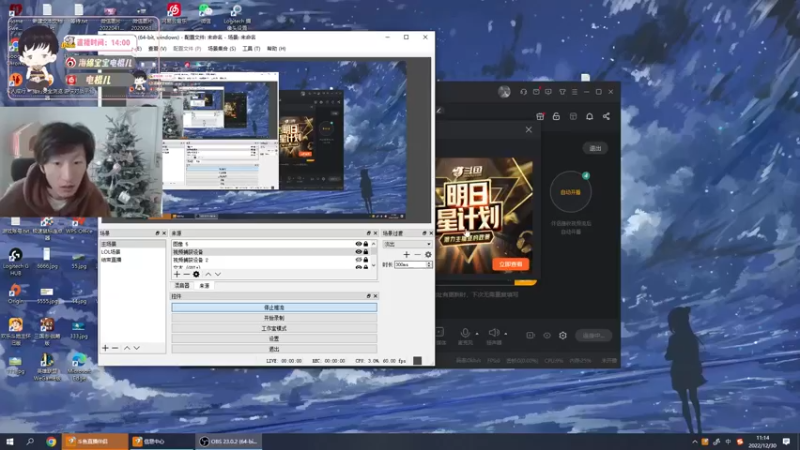Screen dimensions: 800x450
Task: Switch to the Mixer tab below the sources list
Action: coord(182,286)
